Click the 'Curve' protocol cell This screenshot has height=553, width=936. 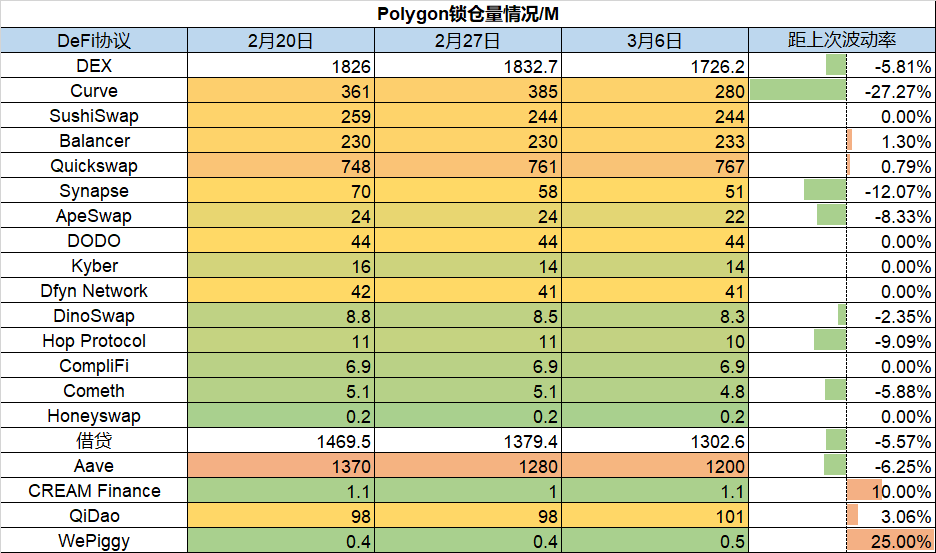(x=94, y=90)
